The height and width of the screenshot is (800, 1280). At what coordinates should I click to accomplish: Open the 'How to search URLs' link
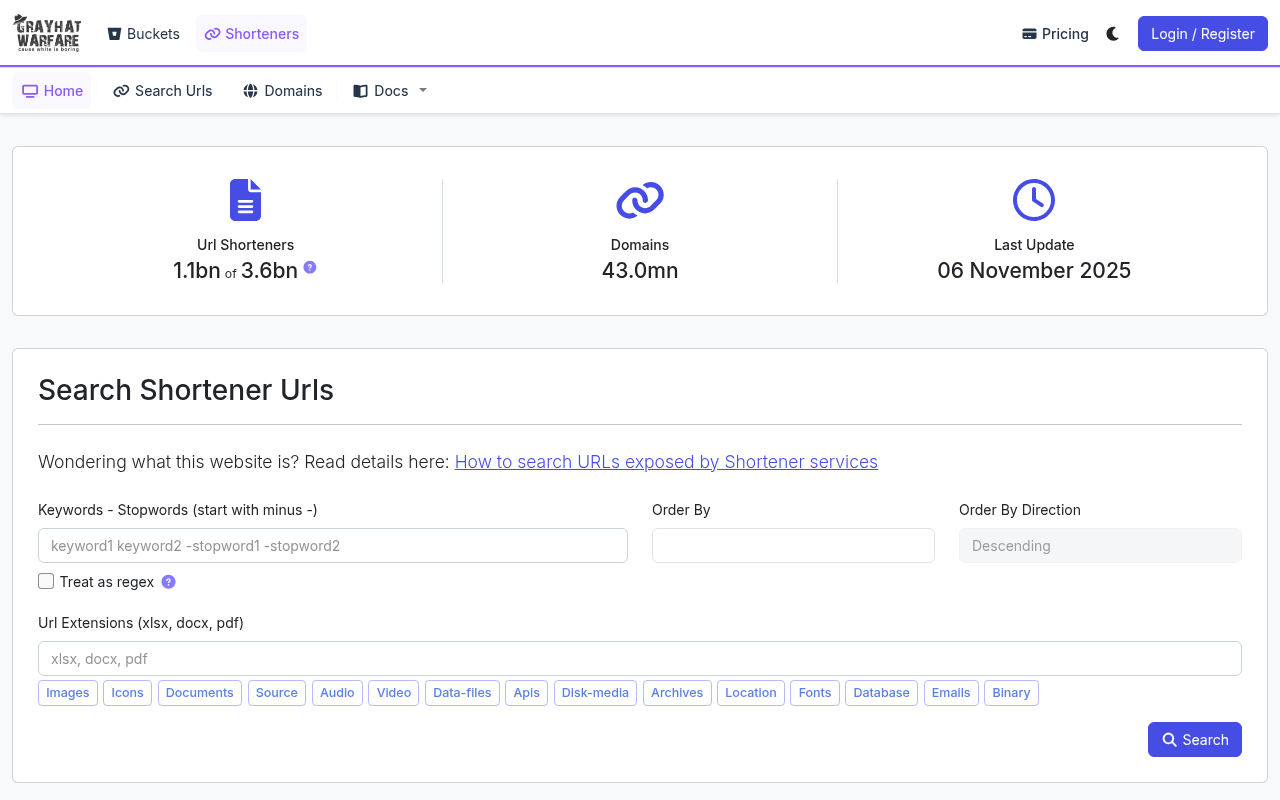(666, 462)
